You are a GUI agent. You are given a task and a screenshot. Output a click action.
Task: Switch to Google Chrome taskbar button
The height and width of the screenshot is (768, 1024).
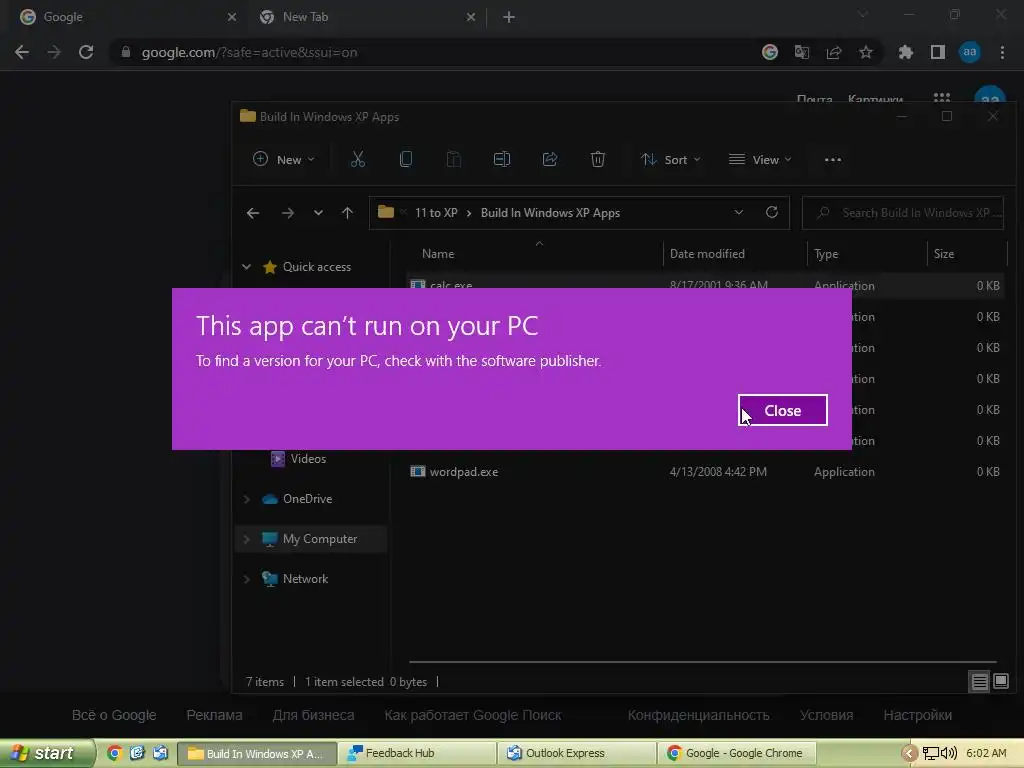(x=736, y=753)
